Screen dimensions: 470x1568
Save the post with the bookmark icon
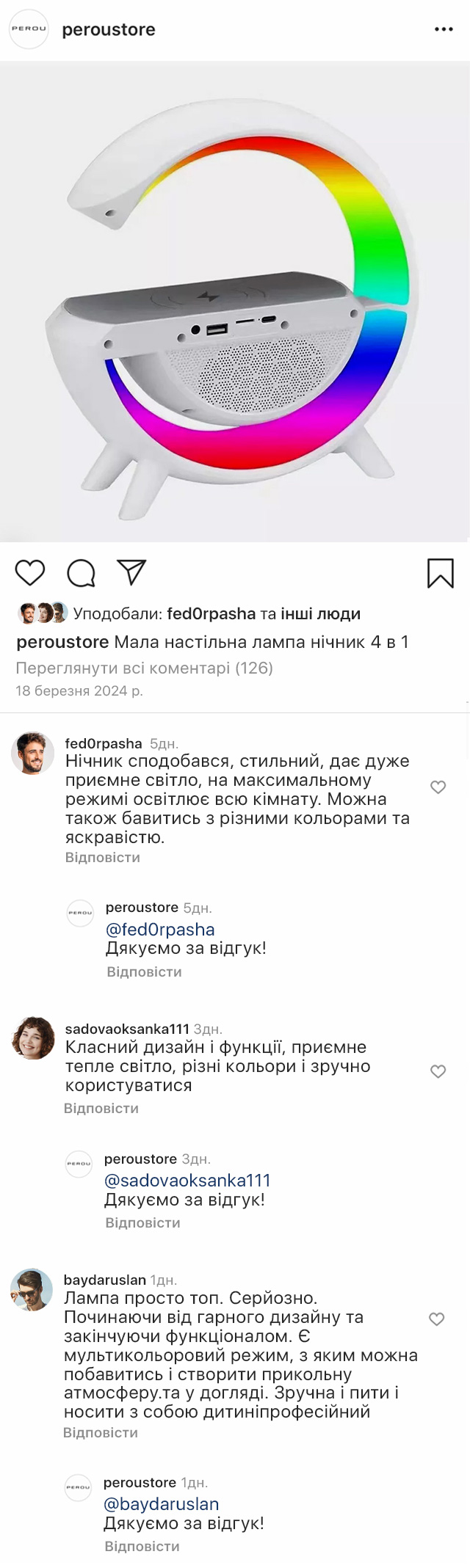(x=440, y=573)
